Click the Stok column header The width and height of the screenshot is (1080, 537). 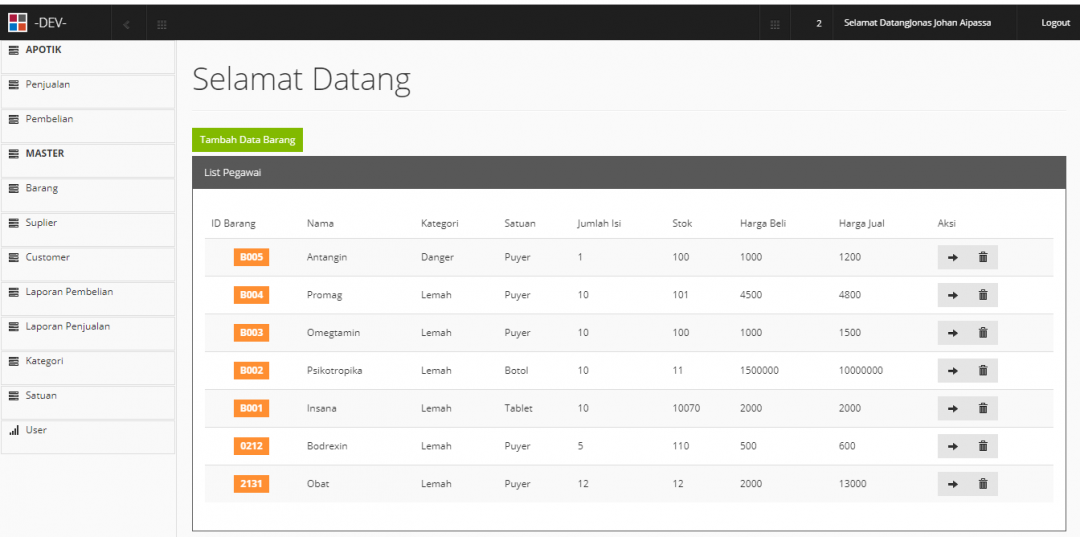683,224
